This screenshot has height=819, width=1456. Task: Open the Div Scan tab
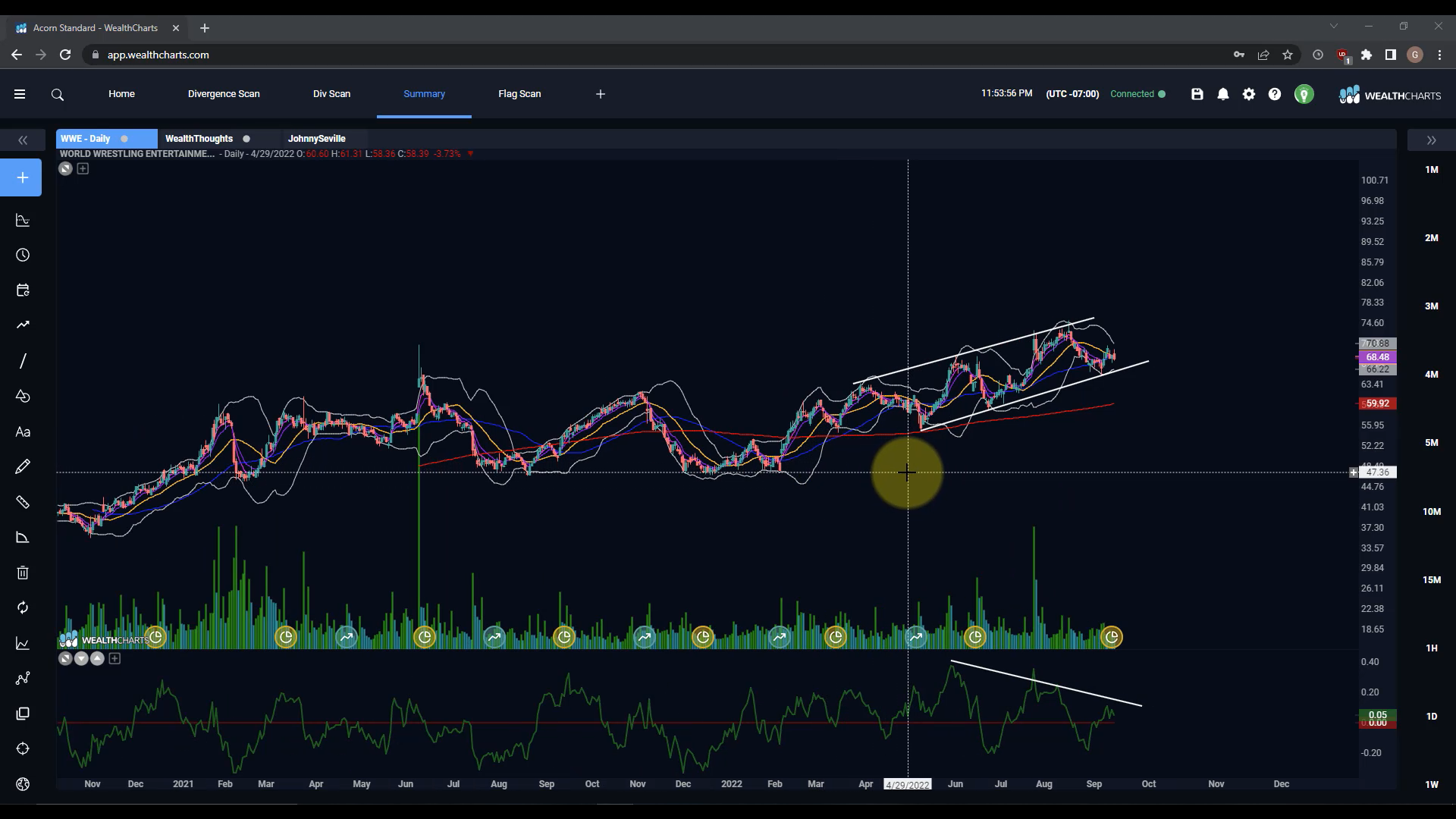(x=331, y=94)
